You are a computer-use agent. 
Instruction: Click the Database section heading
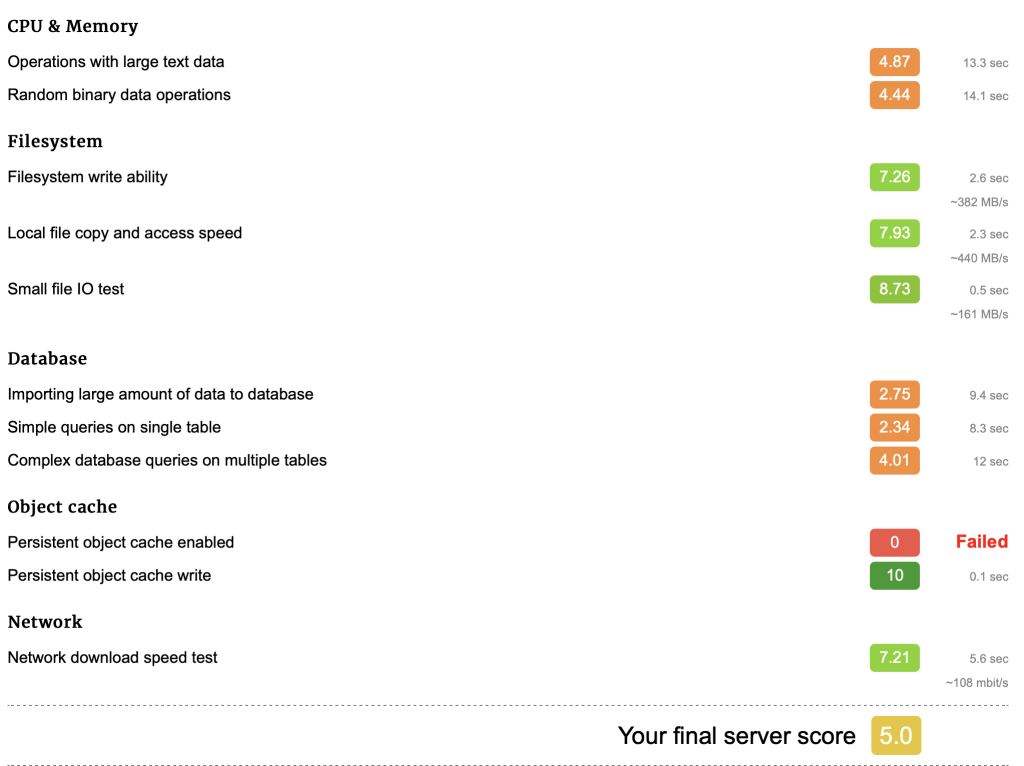point(47,359)
